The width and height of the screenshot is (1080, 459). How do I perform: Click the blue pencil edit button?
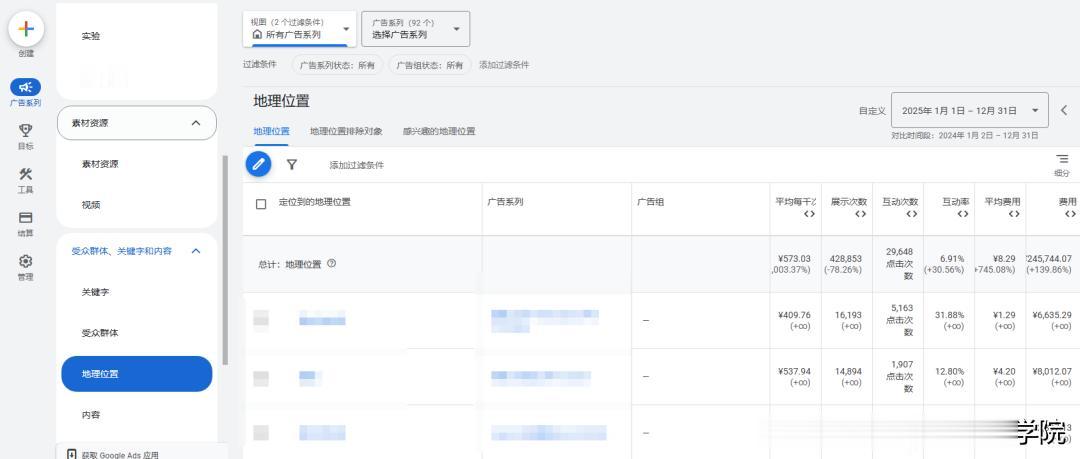258,164
